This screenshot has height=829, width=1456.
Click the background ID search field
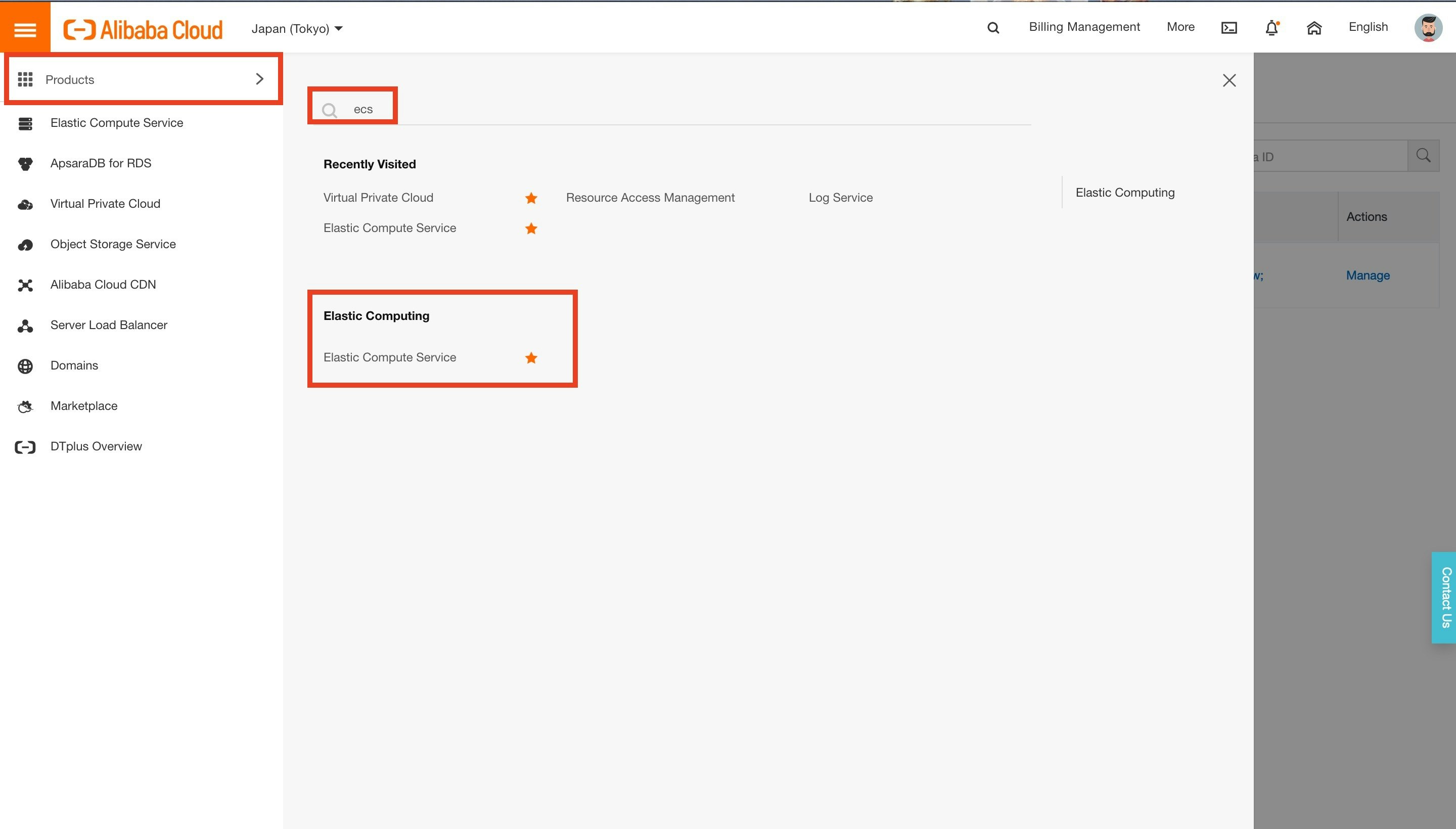pos(1330,156)
